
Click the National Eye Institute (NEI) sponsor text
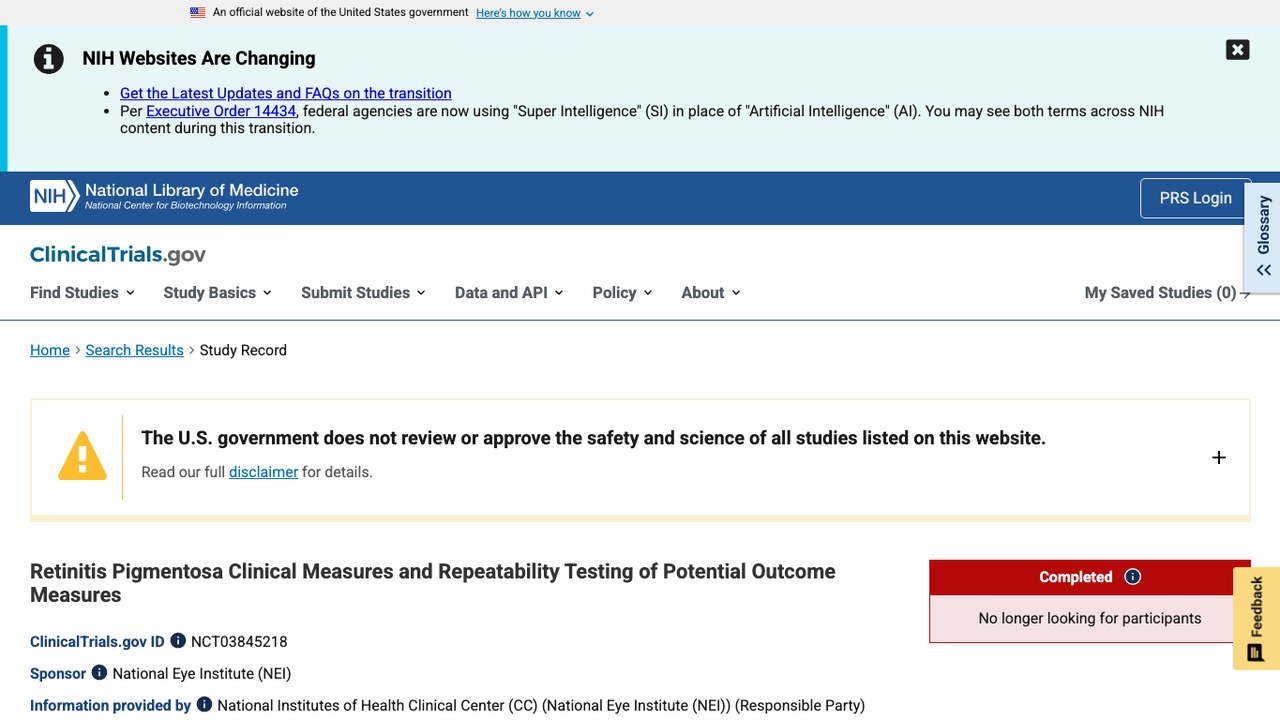[x=202, y=673]
